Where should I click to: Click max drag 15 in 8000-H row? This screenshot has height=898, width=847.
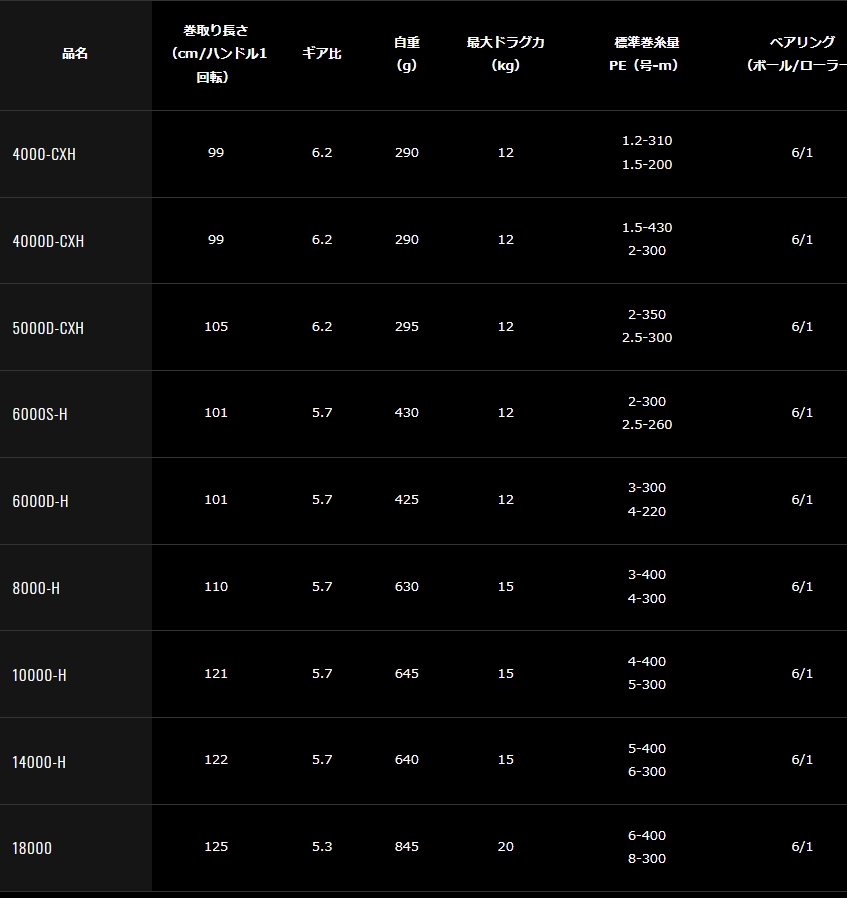506,586
